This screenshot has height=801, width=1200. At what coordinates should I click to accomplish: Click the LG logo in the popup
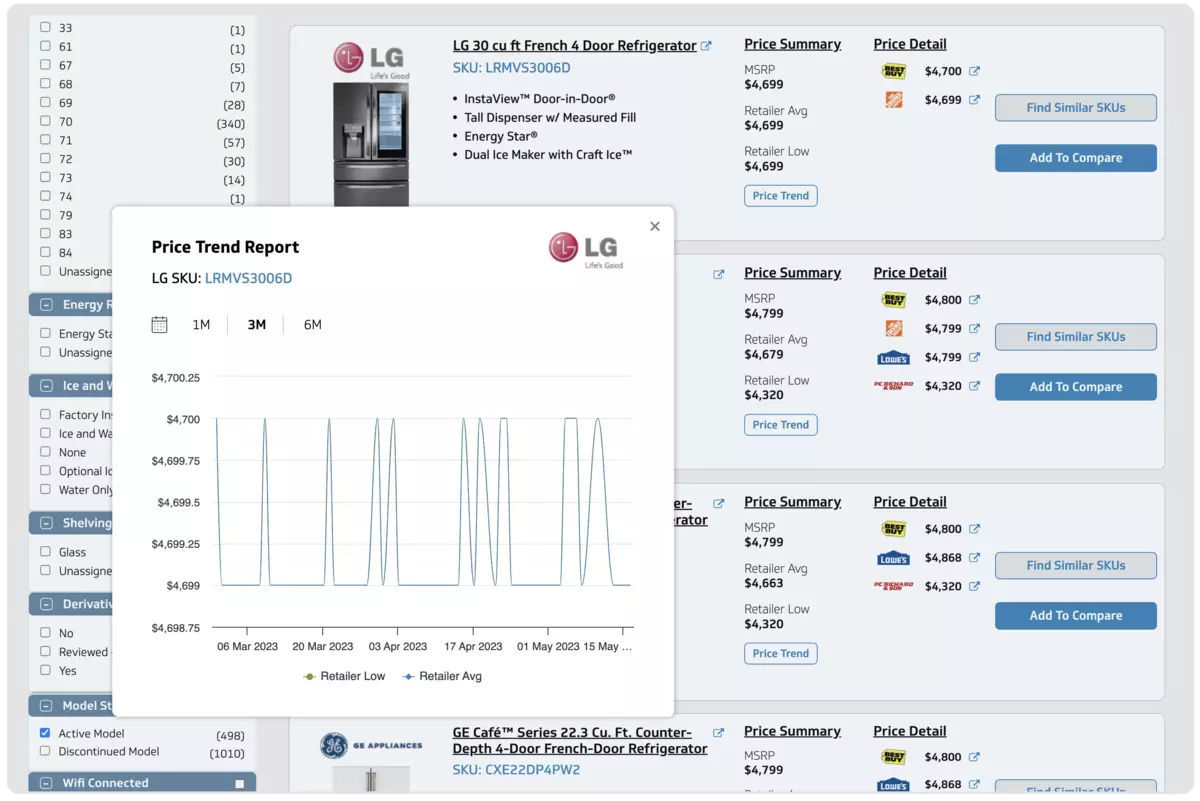coord(586,250)
